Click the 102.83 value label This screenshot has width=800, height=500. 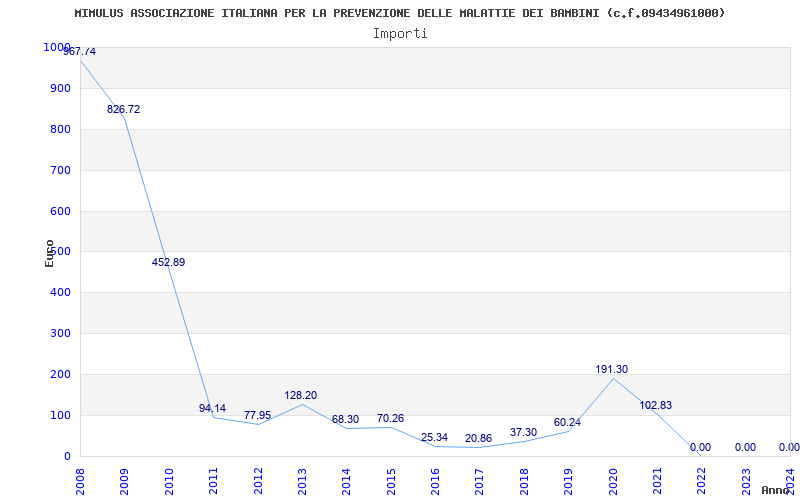pyautogui.click(x=656, y=405)
